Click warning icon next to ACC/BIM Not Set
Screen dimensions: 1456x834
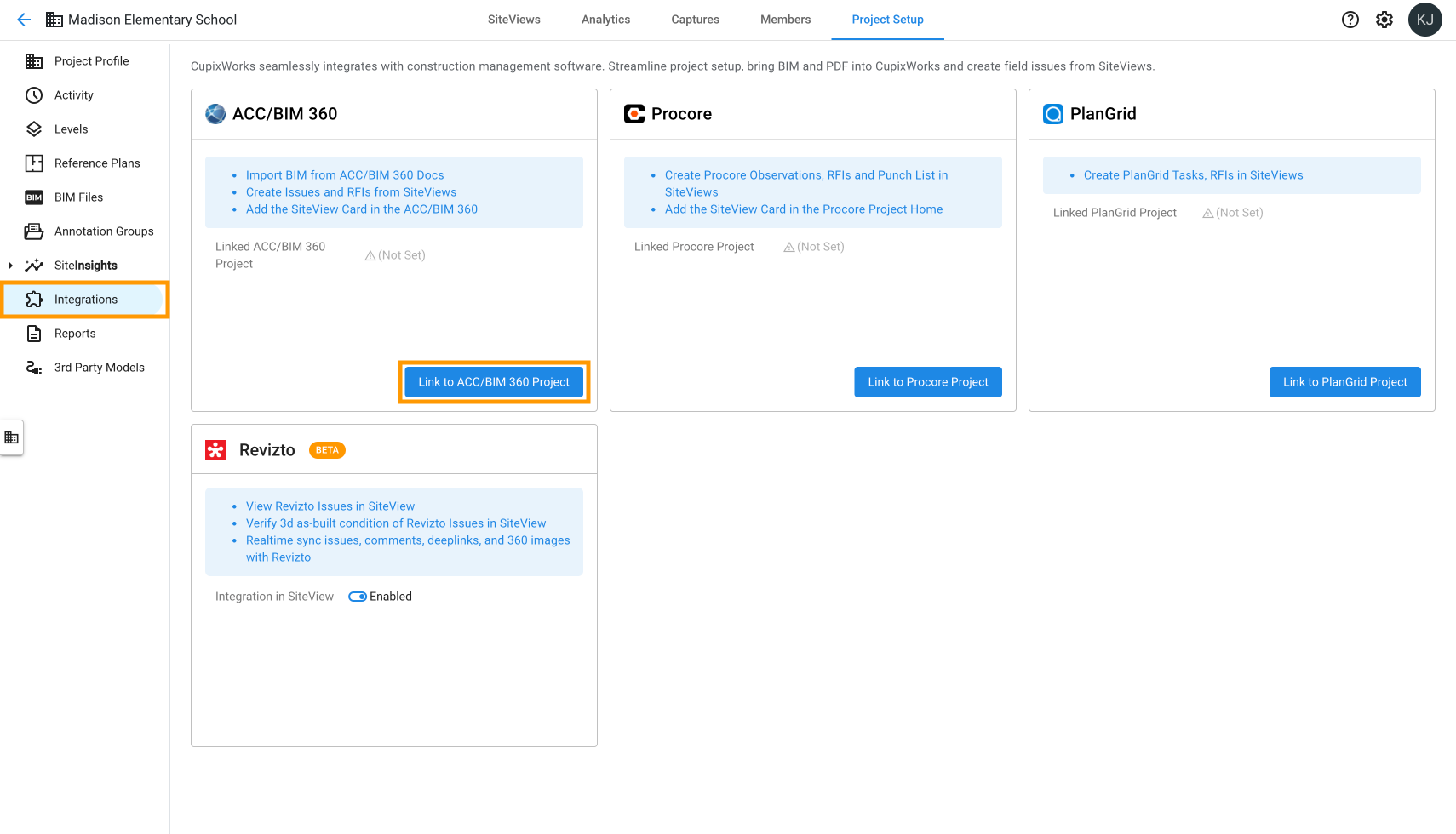(x=370, y=255)
